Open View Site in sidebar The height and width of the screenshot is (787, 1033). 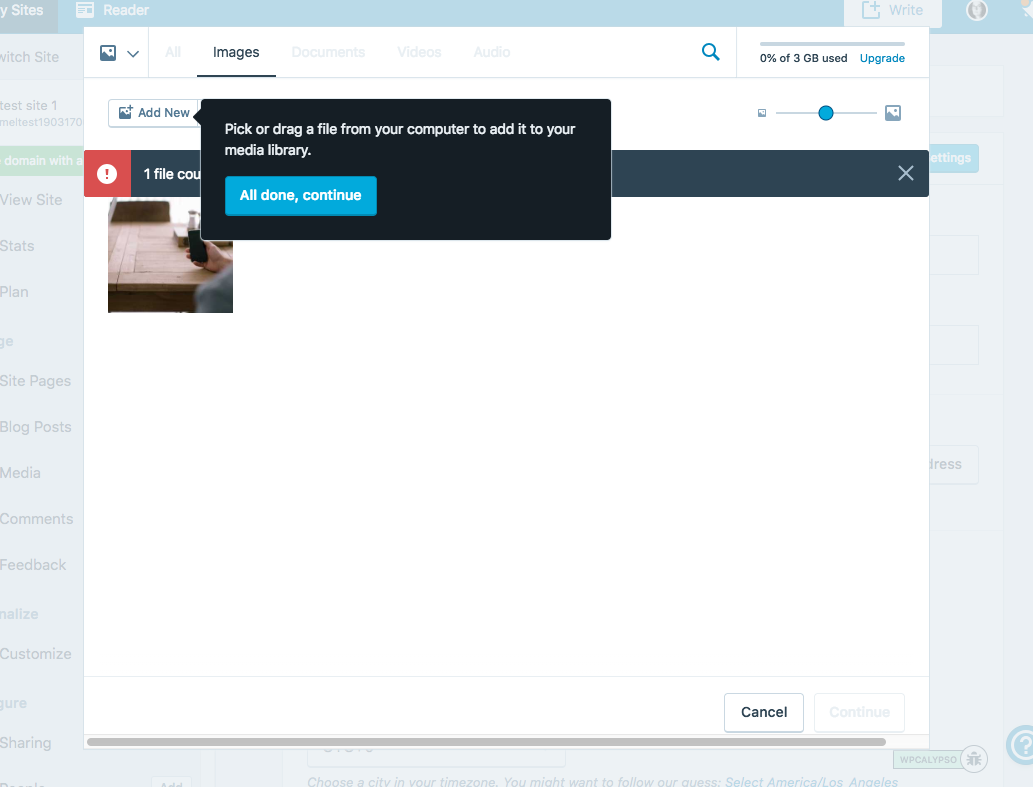coord(31,200)
